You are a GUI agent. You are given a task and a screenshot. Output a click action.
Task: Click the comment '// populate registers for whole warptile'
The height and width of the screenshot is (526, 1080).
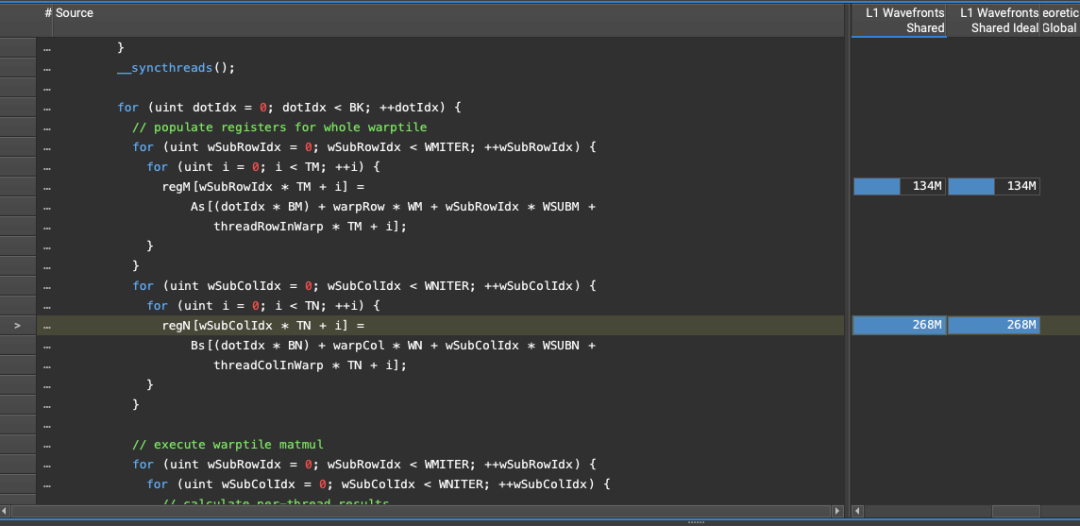(x=280, y=127)
